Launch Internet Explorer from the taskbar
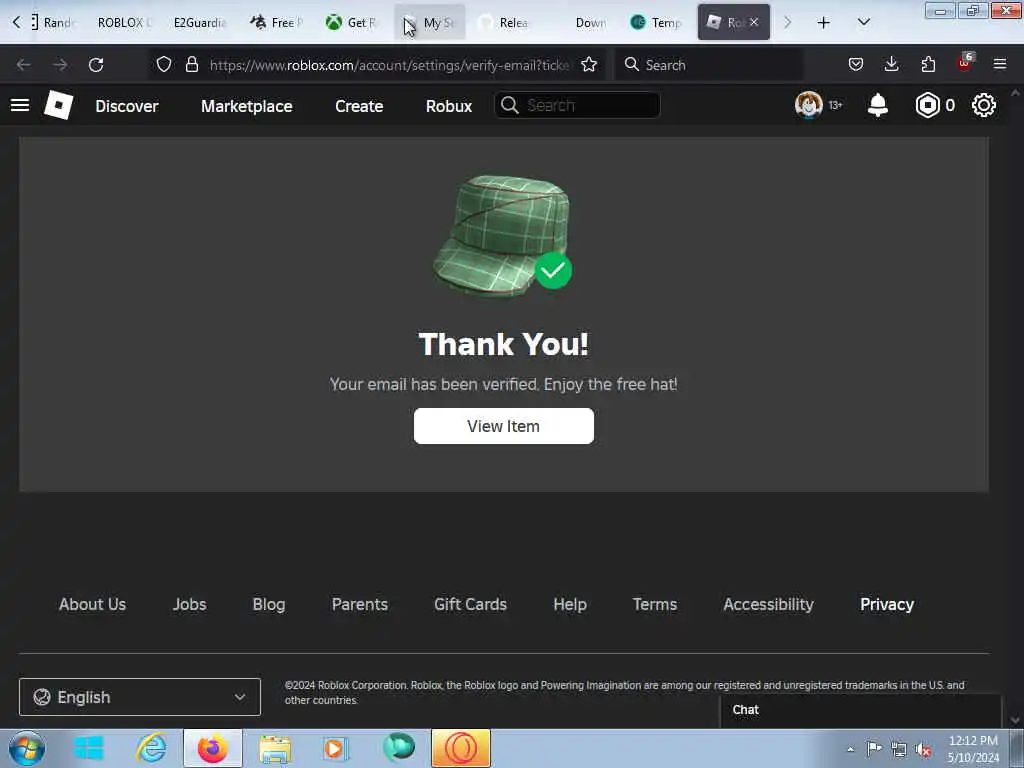This screenshot has height=768, width=1024. [151, 748]
